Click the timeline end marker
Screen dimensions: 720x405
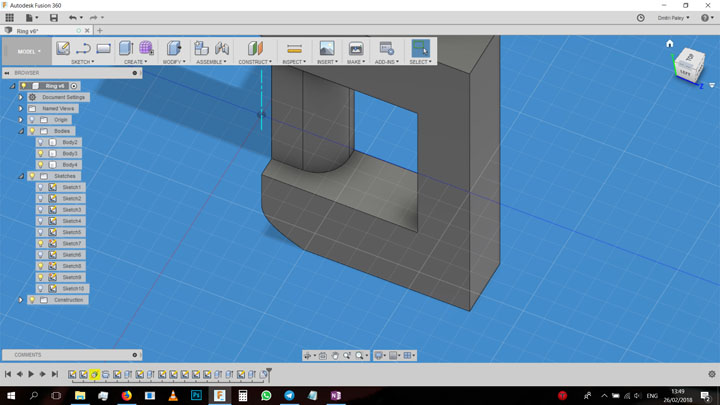tap(269, 373)
